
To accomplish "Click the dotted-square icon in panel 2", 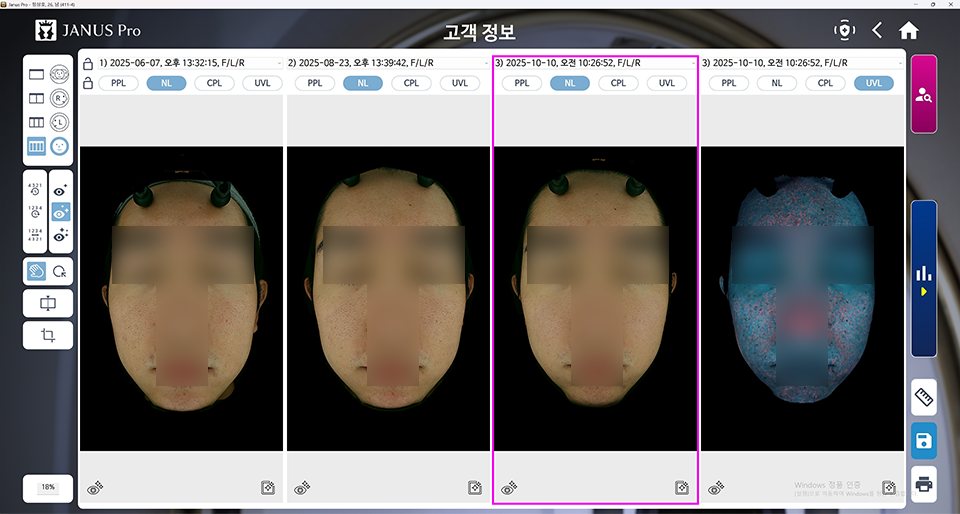I will [x=475, y=488].
